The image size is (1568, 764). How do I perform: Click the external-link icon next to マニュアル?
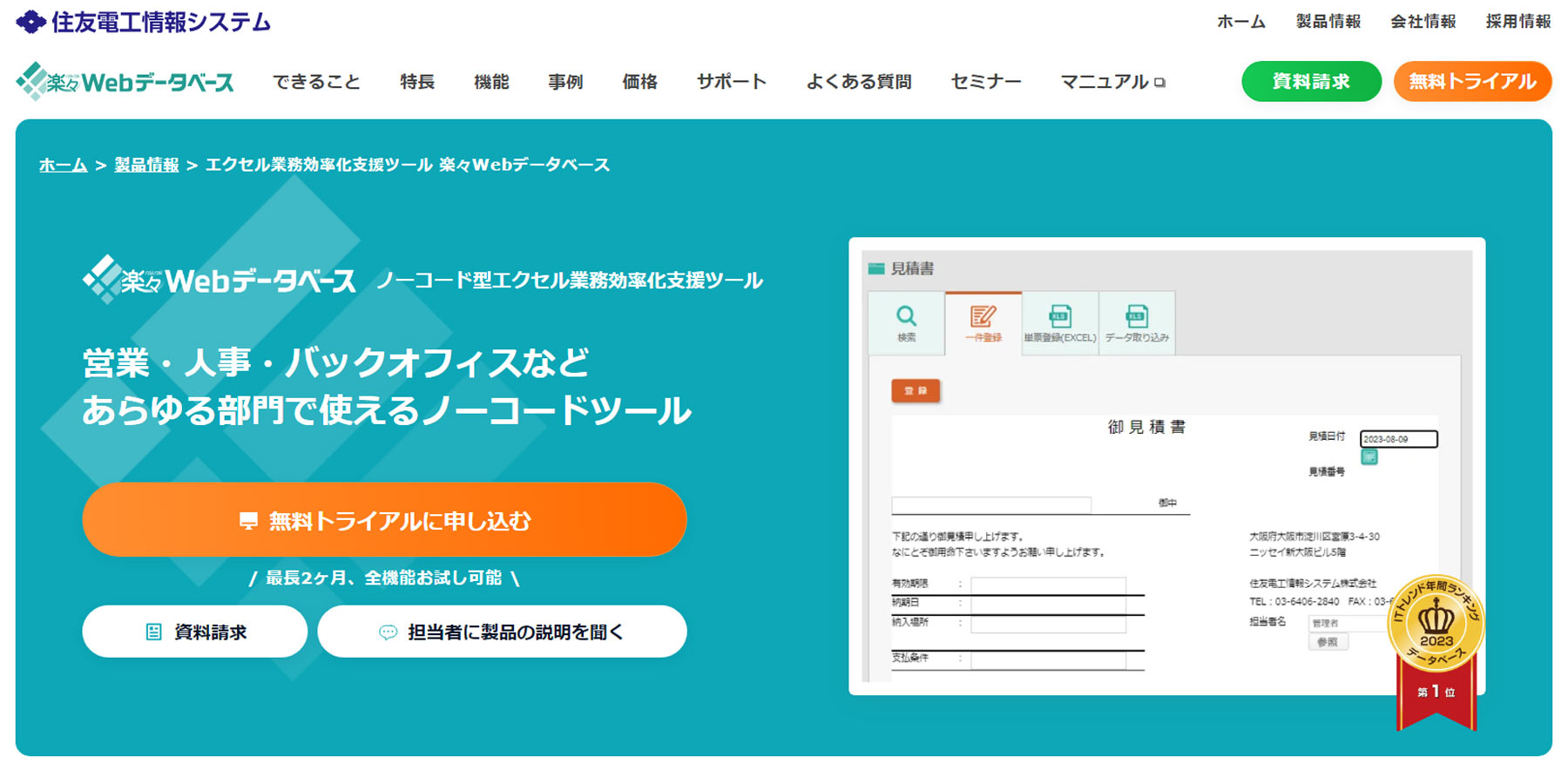[x=1159, y=83]
